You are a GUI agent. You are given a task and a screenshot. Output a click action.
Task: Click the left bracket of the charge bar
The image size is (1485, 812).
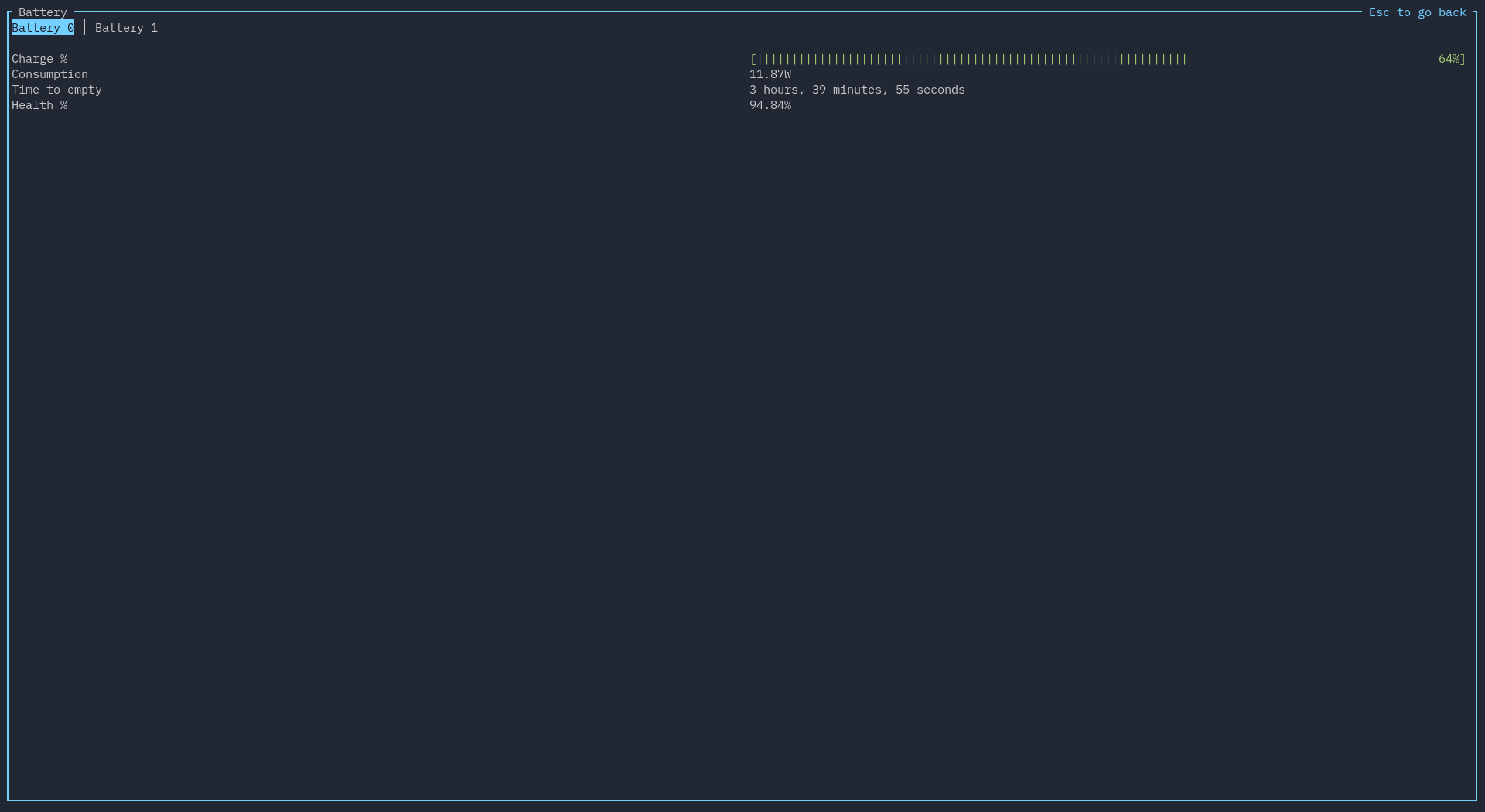[753, 59]
